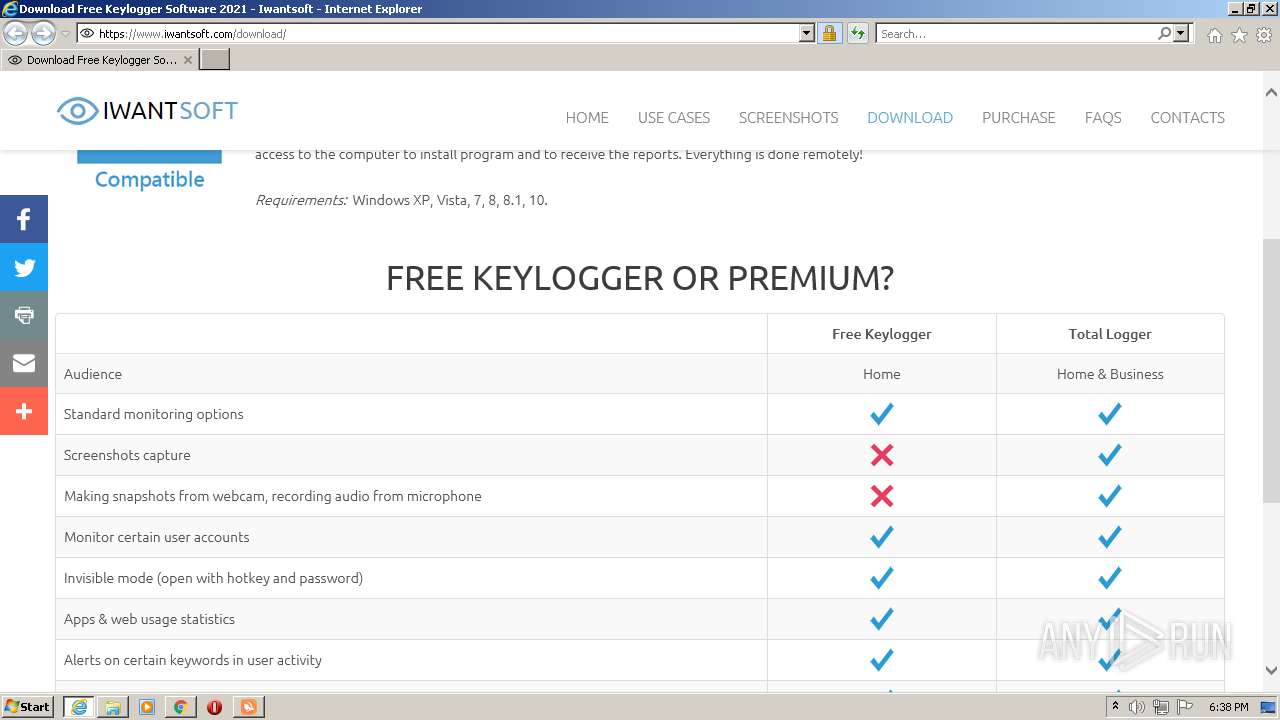Open the FAQS navigation link
This screenshot has height=720, width=1280.
tap(1102, 118)
